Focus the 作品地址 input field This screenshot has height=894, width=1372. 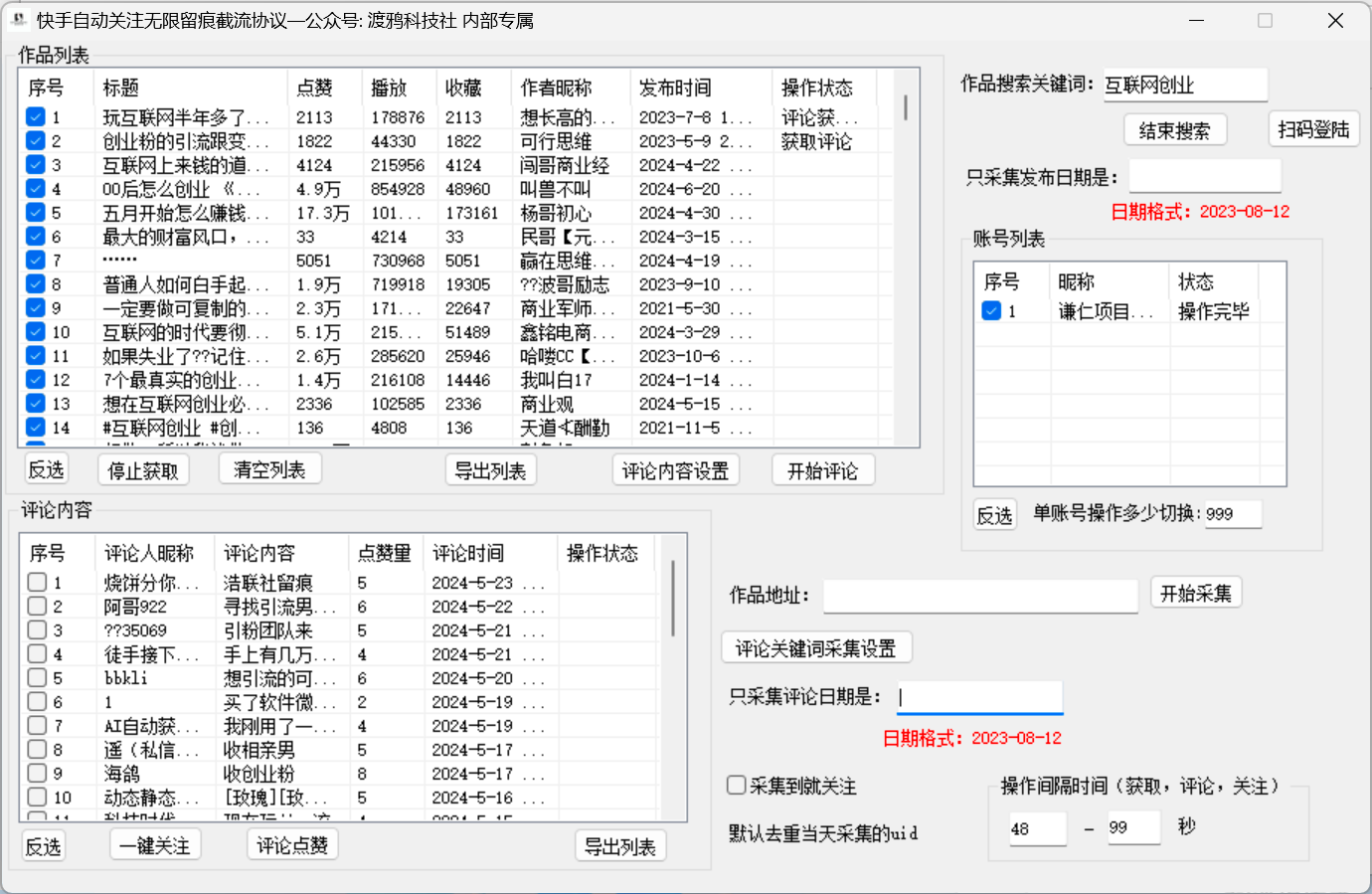[979, 596]
